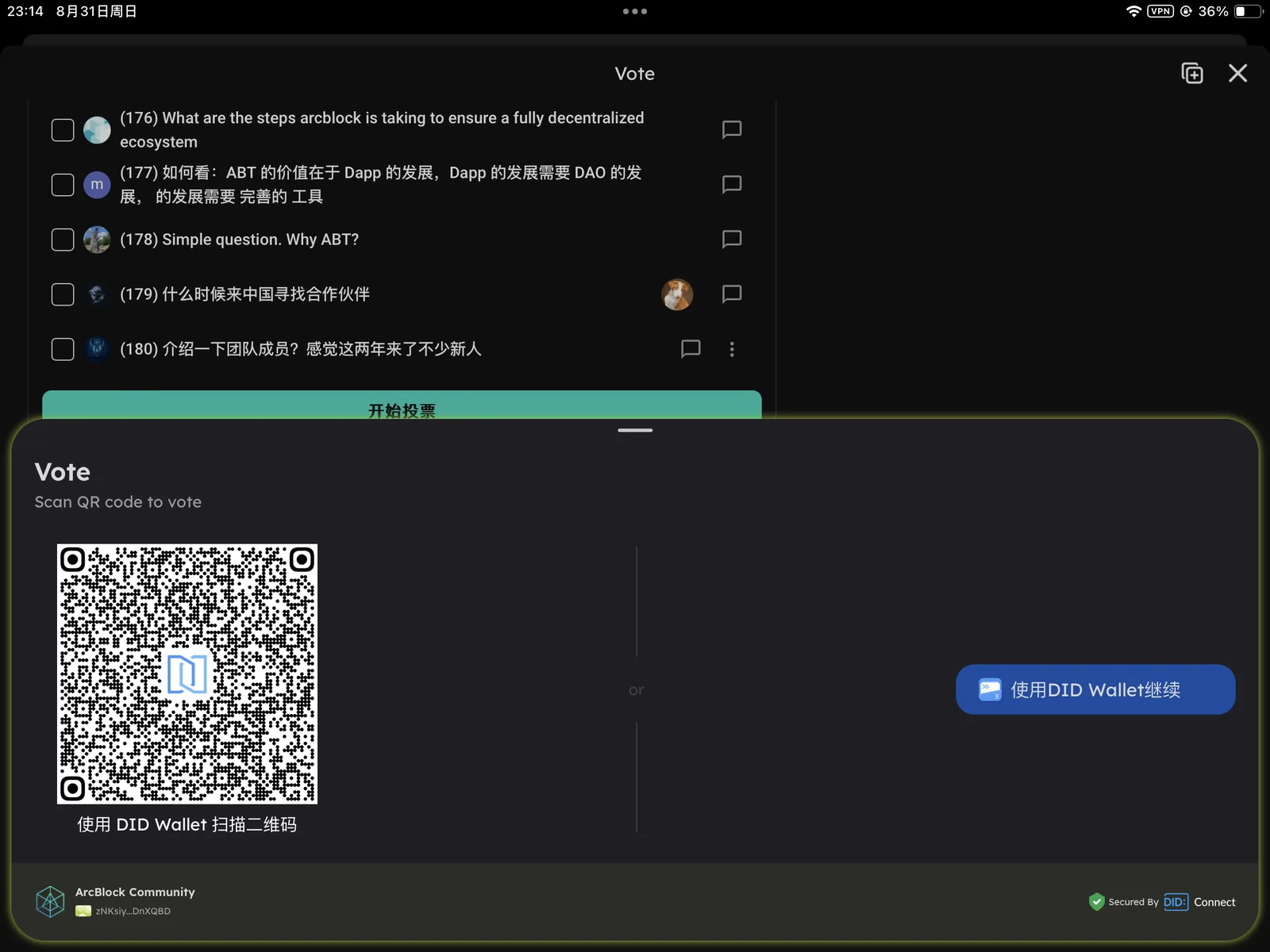Close the Vote dialog with the X
1270x952 pixels.
pos(1237,73)
